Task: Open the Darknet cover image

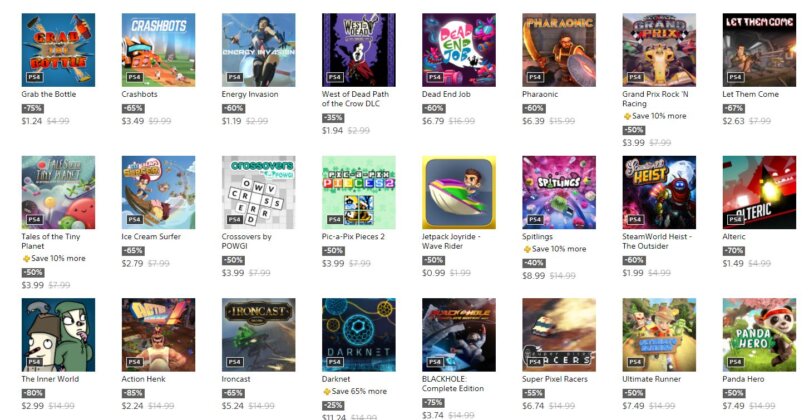Action: (359, 335)
